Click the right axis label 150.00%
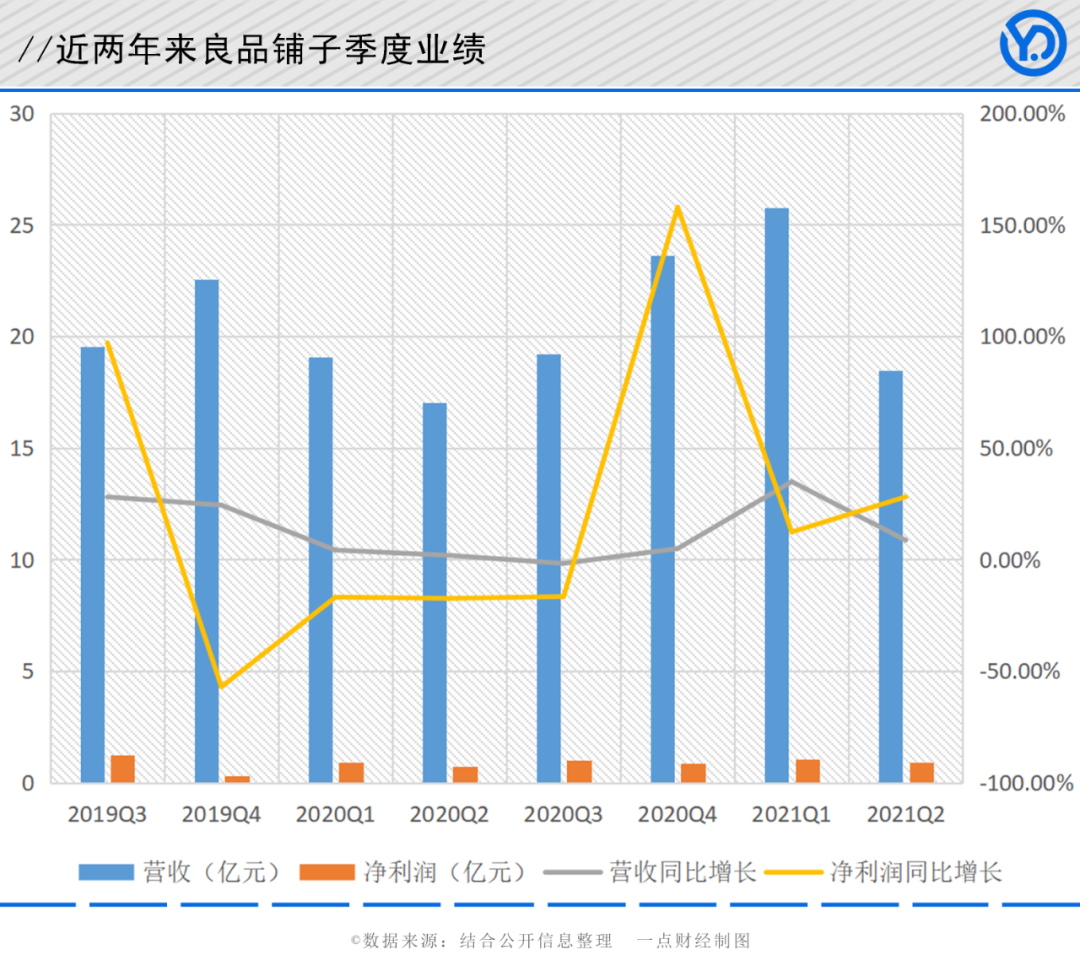Screen dimensions: 1080x966 tap(1022, 225)
